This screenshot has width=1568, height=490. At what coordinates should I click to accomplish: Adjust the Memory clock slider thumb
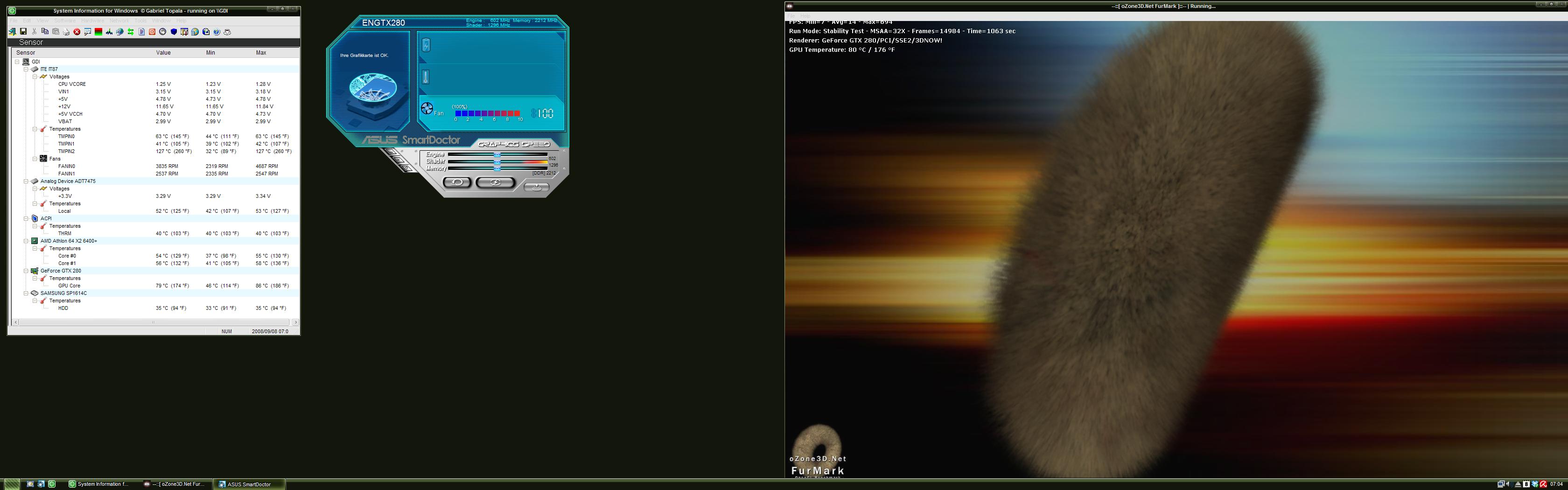point(497,169)
